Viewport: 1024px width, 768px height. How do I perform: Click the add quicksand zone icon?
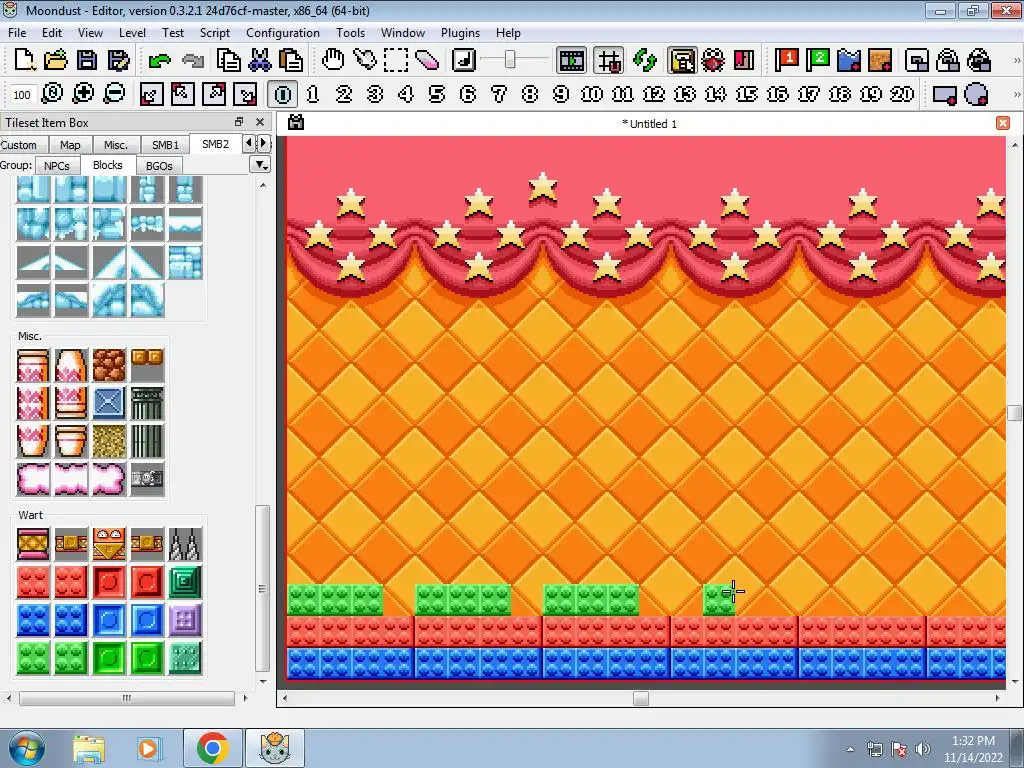pos(880,60)
